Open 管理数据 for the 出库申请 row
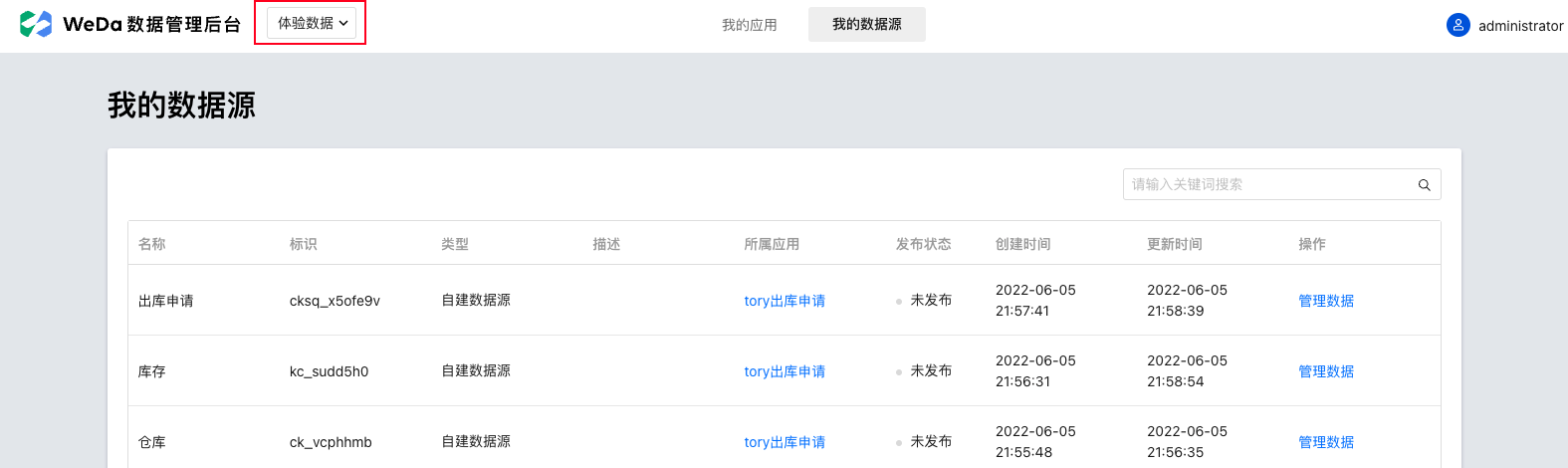The height and width of the screenshot is (468, 1568). 1325,301
